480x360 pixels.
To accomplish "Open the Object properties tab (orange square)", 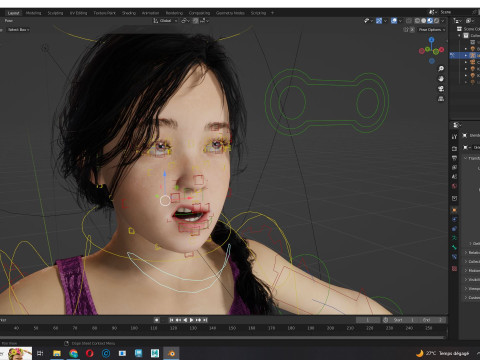I will coord(454,210).
